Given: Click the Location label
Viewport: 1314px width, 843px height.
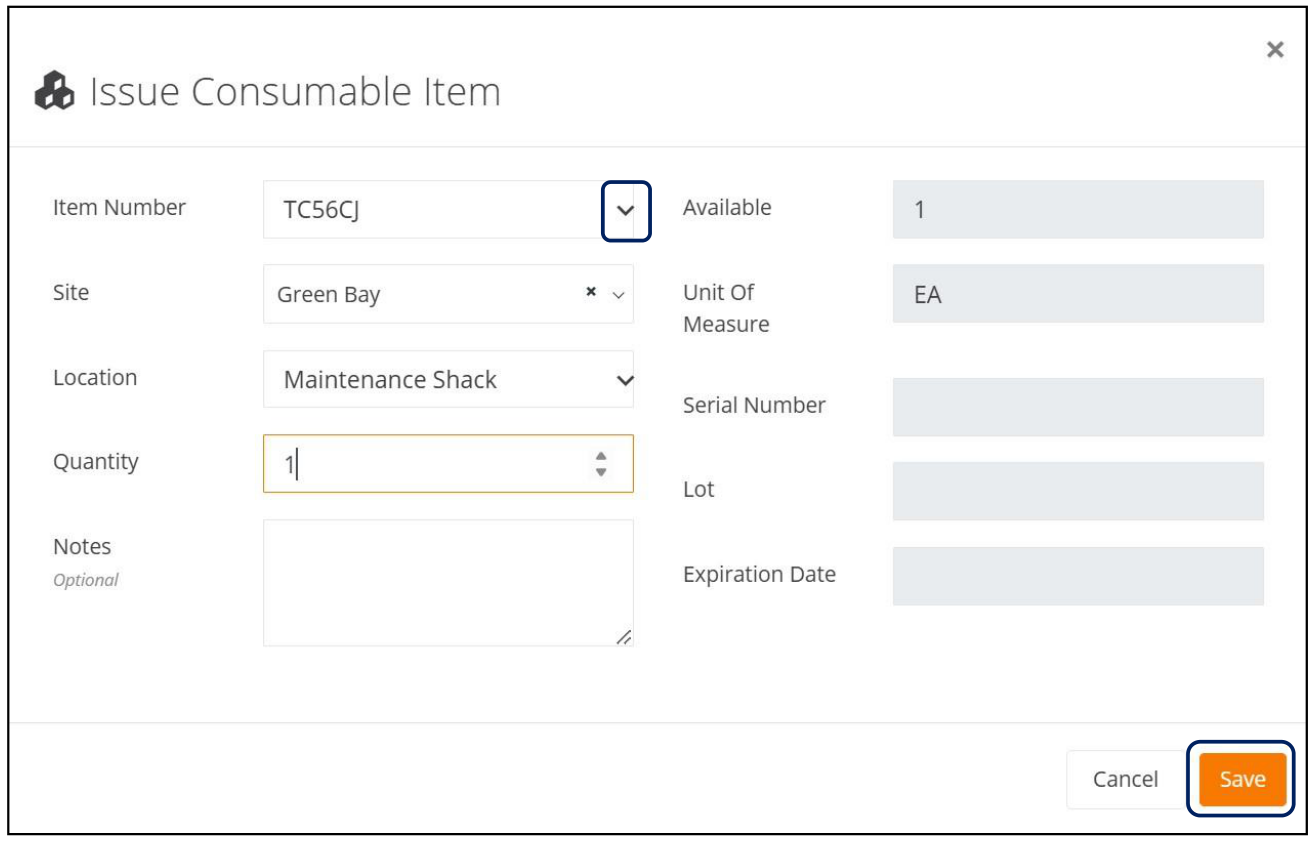Looking at the screenshot, I should point(95,378).
